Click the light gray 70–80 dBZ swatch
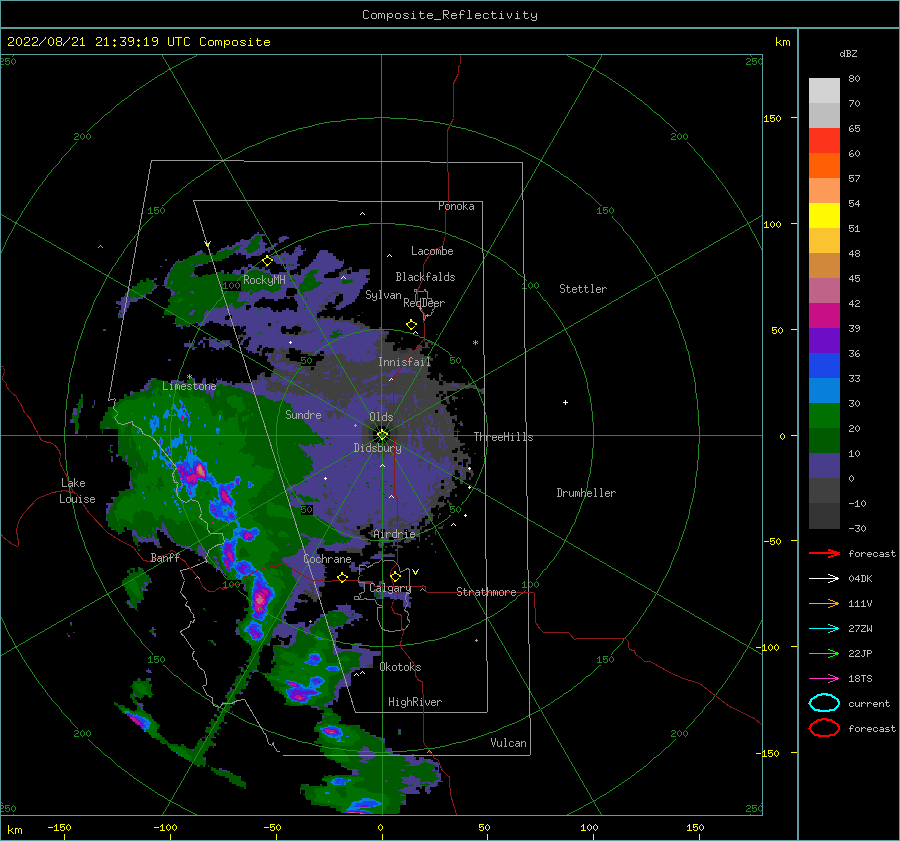Viewport: 900px width, 841px height. coord(824,91)
